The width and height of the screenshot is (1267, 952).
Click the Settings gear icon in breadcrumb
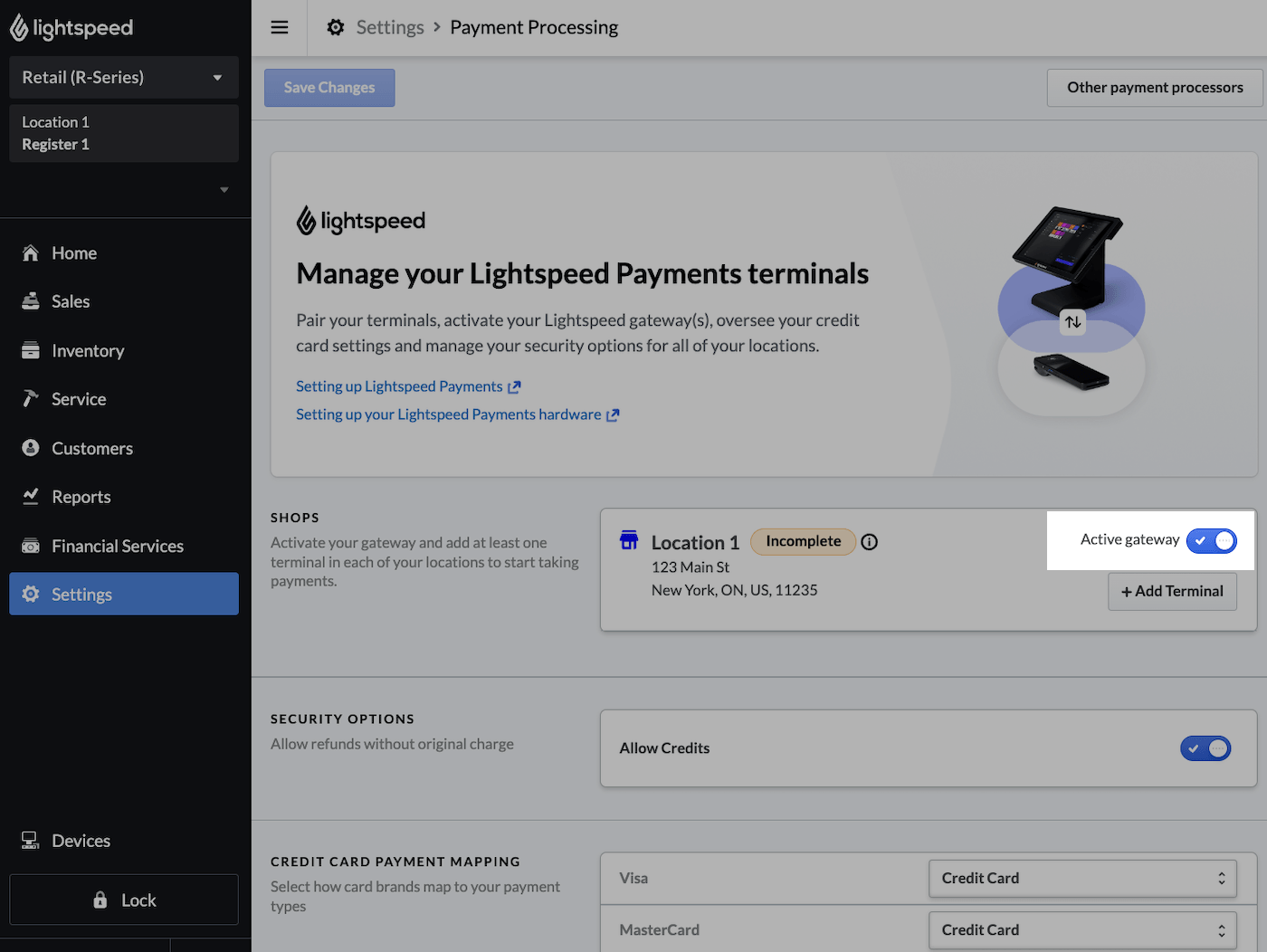coord(336,27)
